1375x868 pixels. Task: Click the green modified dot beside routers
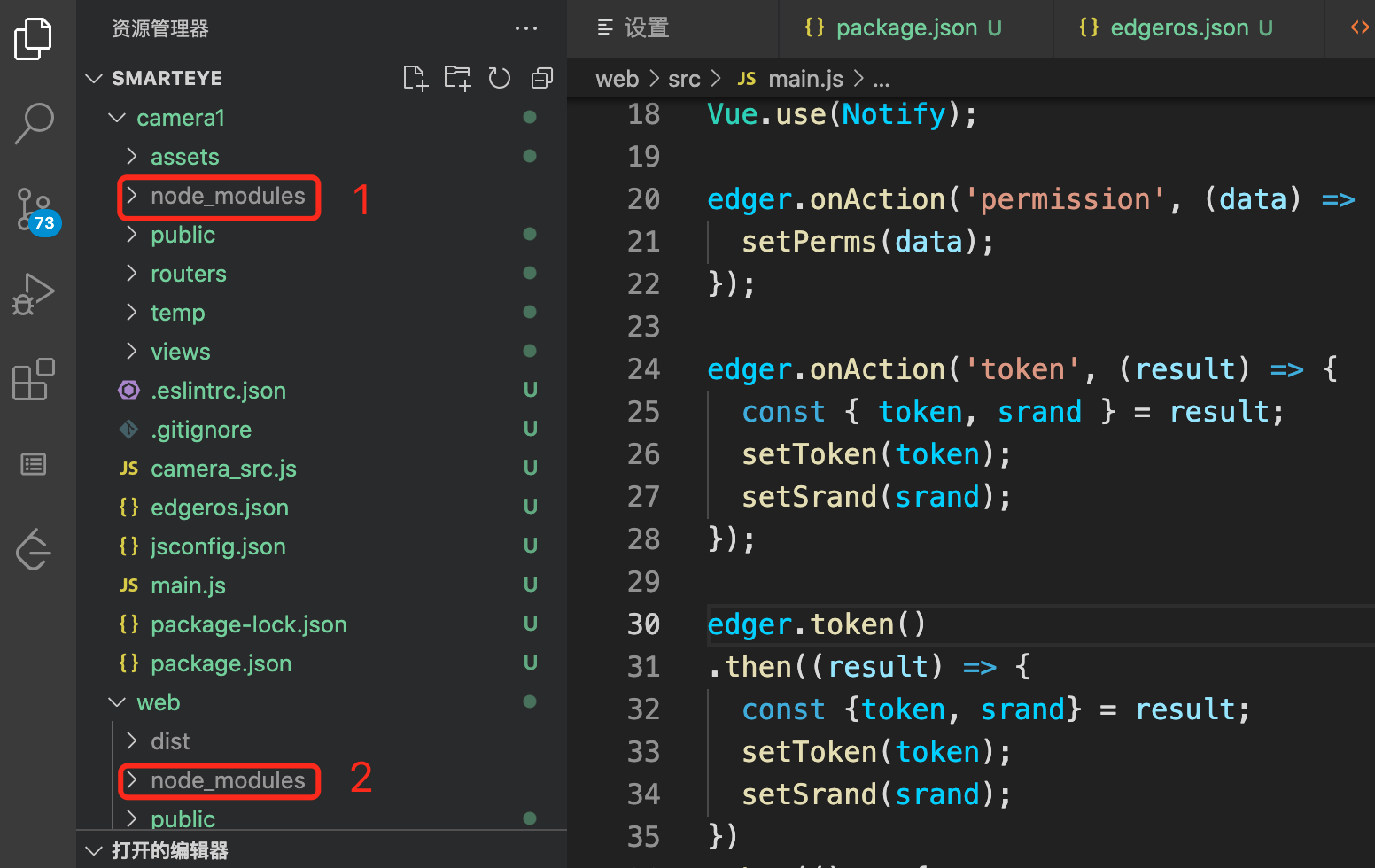coord(530,273)
